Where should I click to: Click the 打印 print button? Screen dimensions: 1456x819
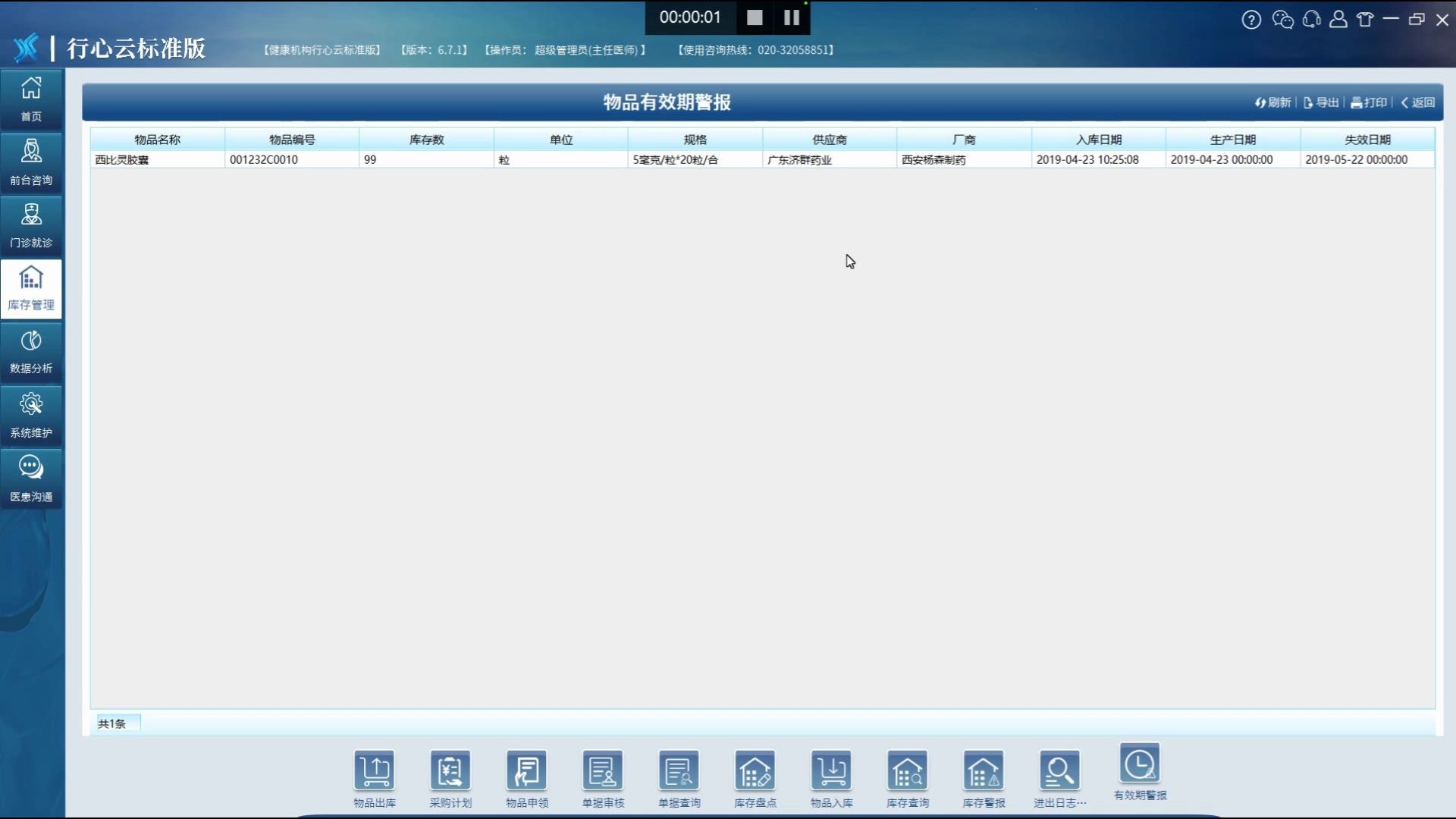pyautogui.click(x=1369, y=102)
